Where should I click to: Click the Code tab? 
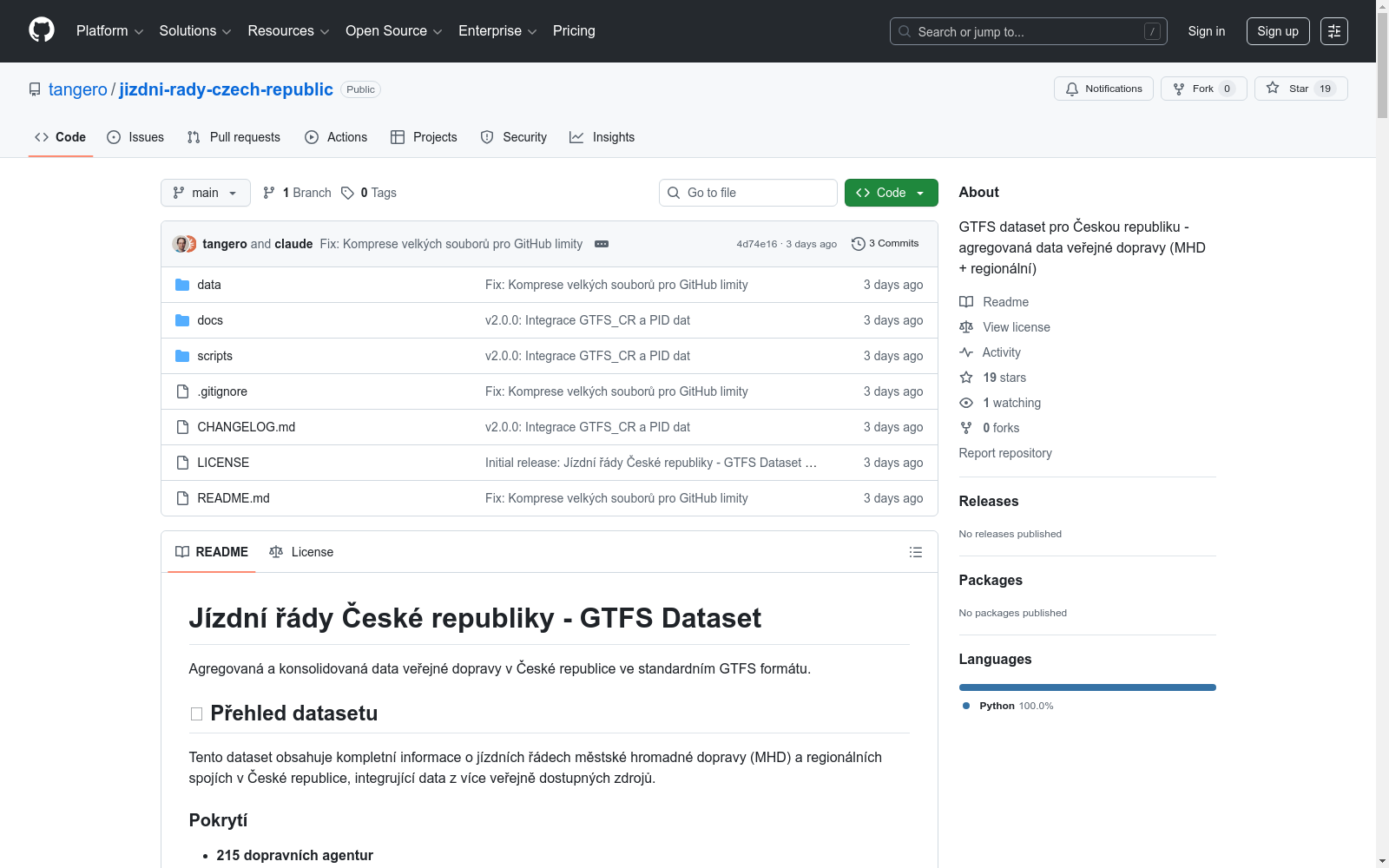pyautogui.click(x=60, y=137)
